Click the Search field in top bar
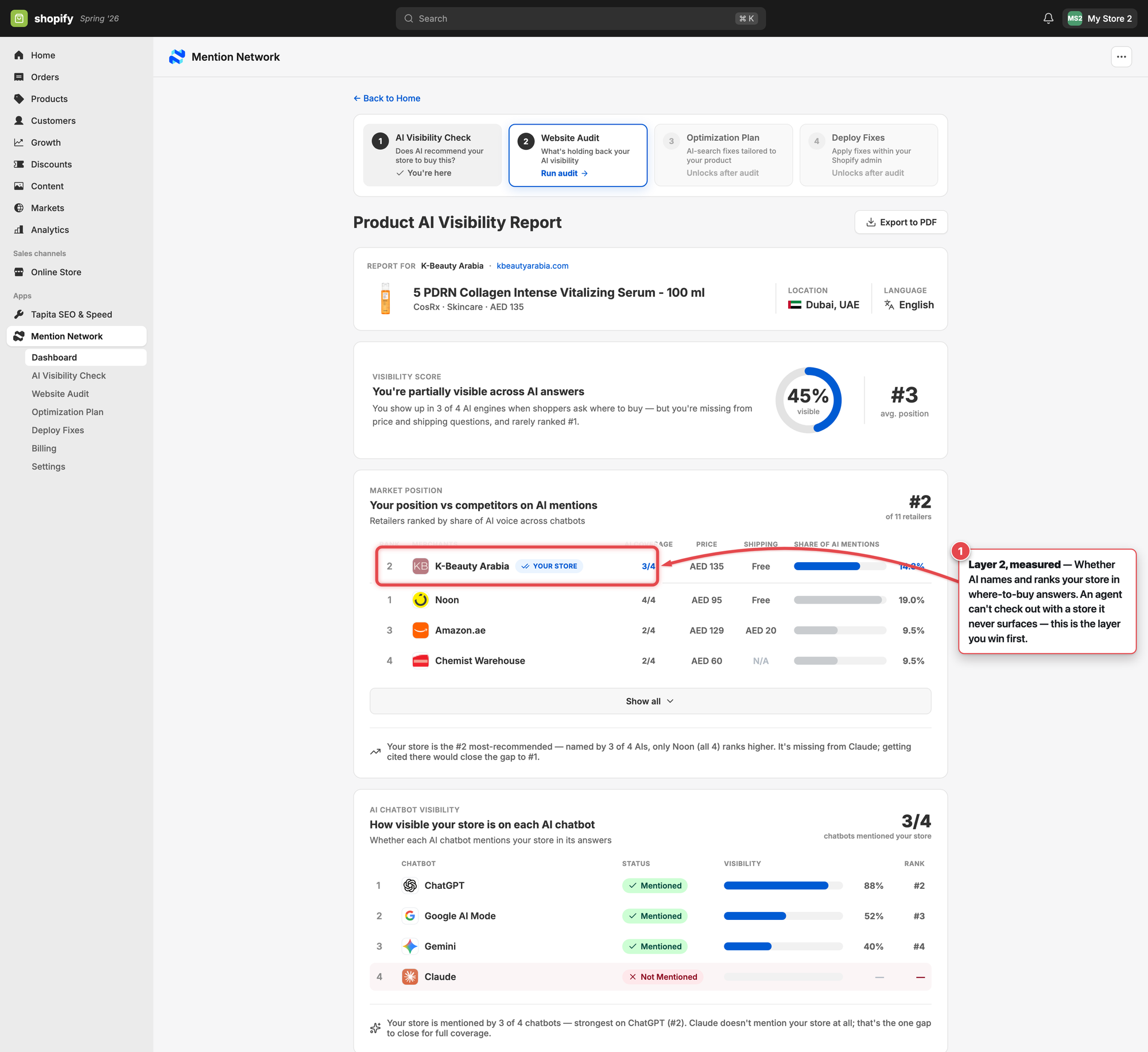The width and height of the screenshot is (1148, 1052). (x=580, y=18)
